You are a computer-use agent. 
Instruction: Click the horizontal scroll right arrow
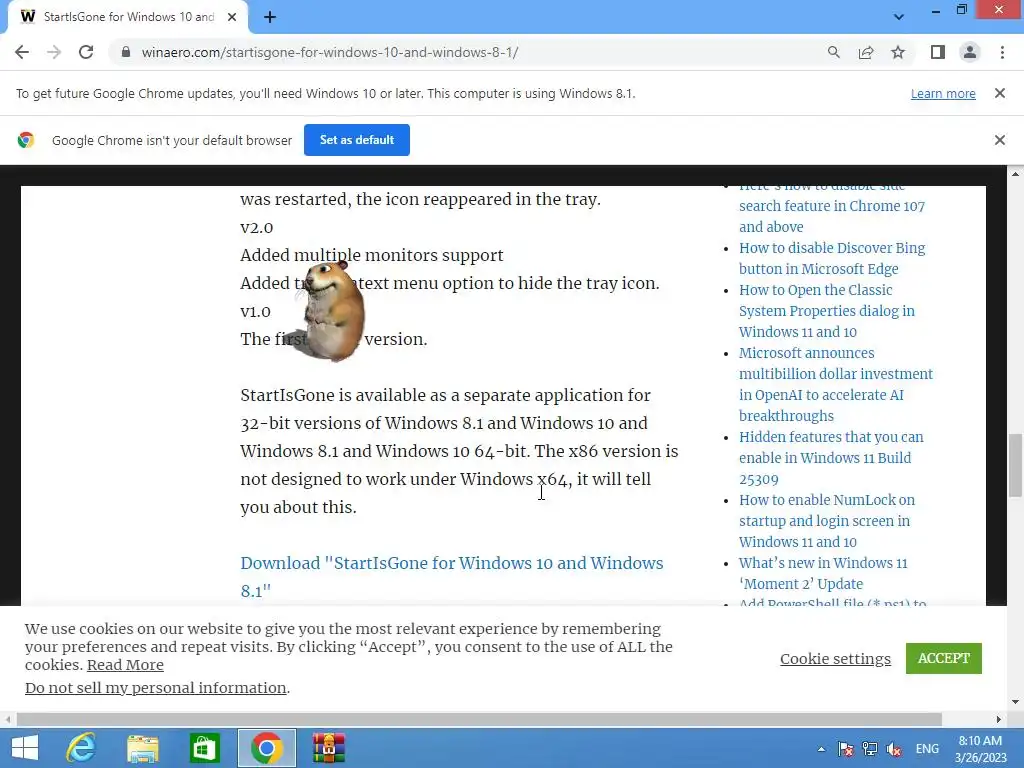point(999,719)
